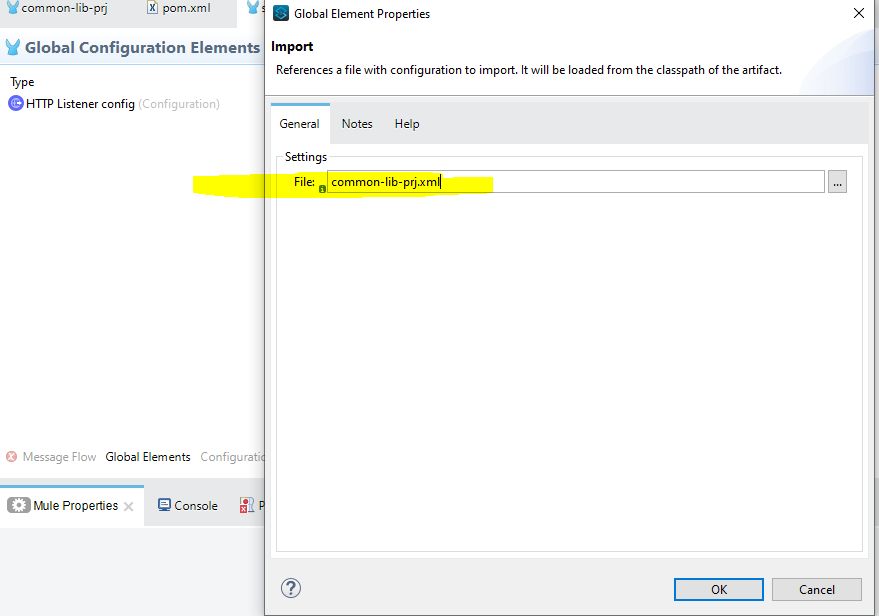Click the Global Element Properties title icon
The image size is (879, 616).
point(281,13)
